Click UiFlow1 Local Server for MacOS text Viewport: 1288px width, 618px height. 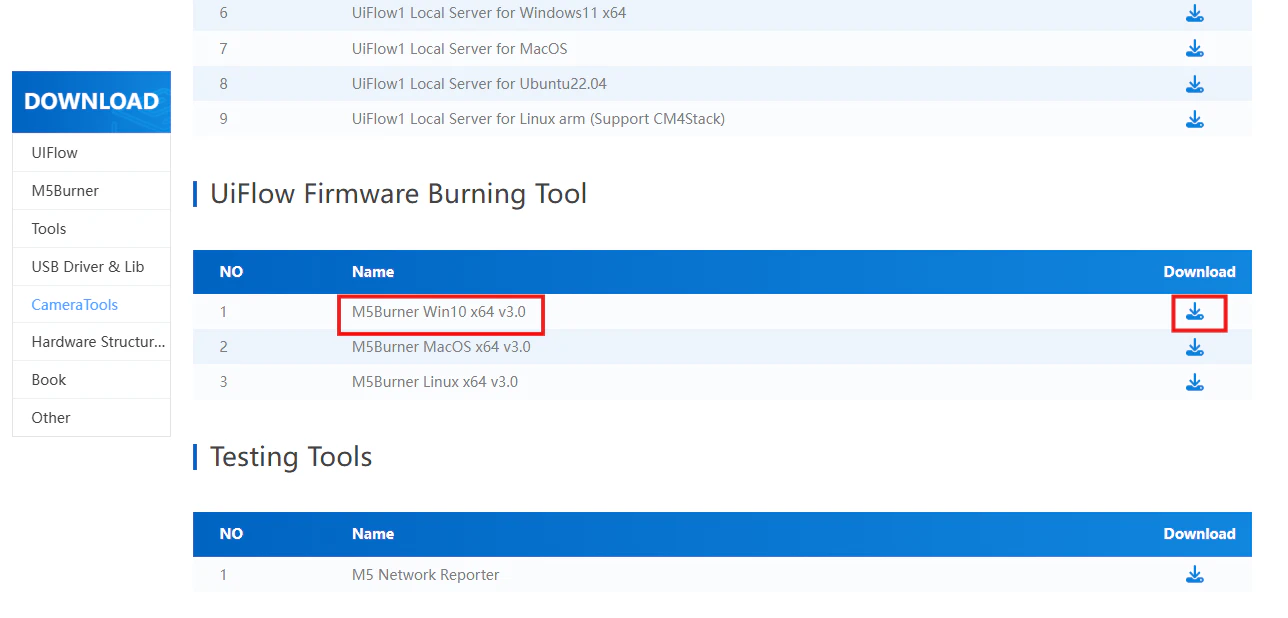[460, 49]
